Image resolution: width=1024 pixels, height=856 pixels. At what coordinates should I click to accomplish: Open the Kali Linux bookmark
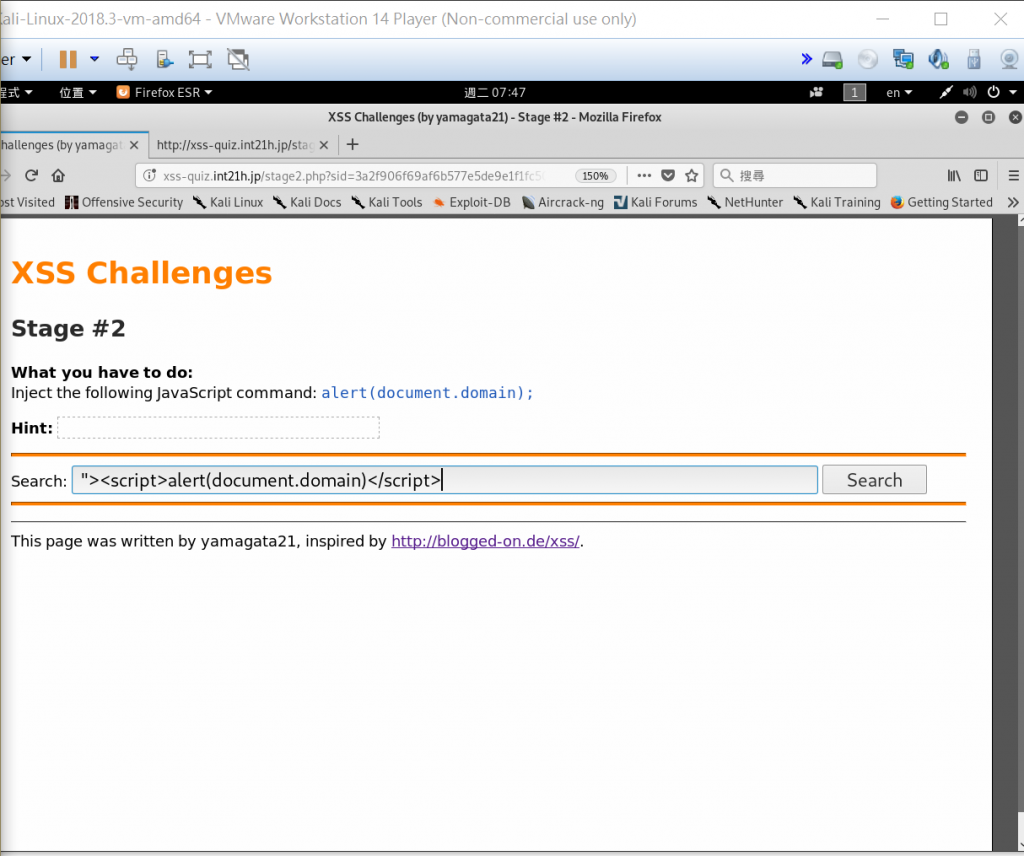coord(228,202)
